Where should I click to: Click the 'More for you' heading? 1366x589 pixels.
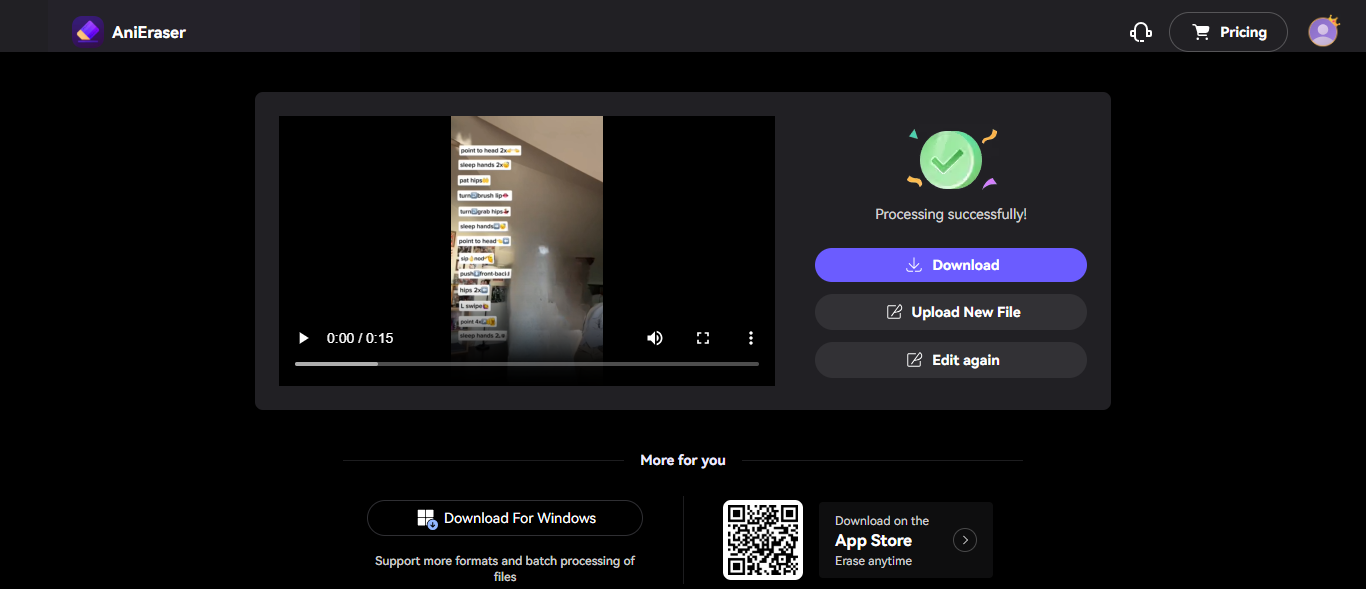point(683,460)
